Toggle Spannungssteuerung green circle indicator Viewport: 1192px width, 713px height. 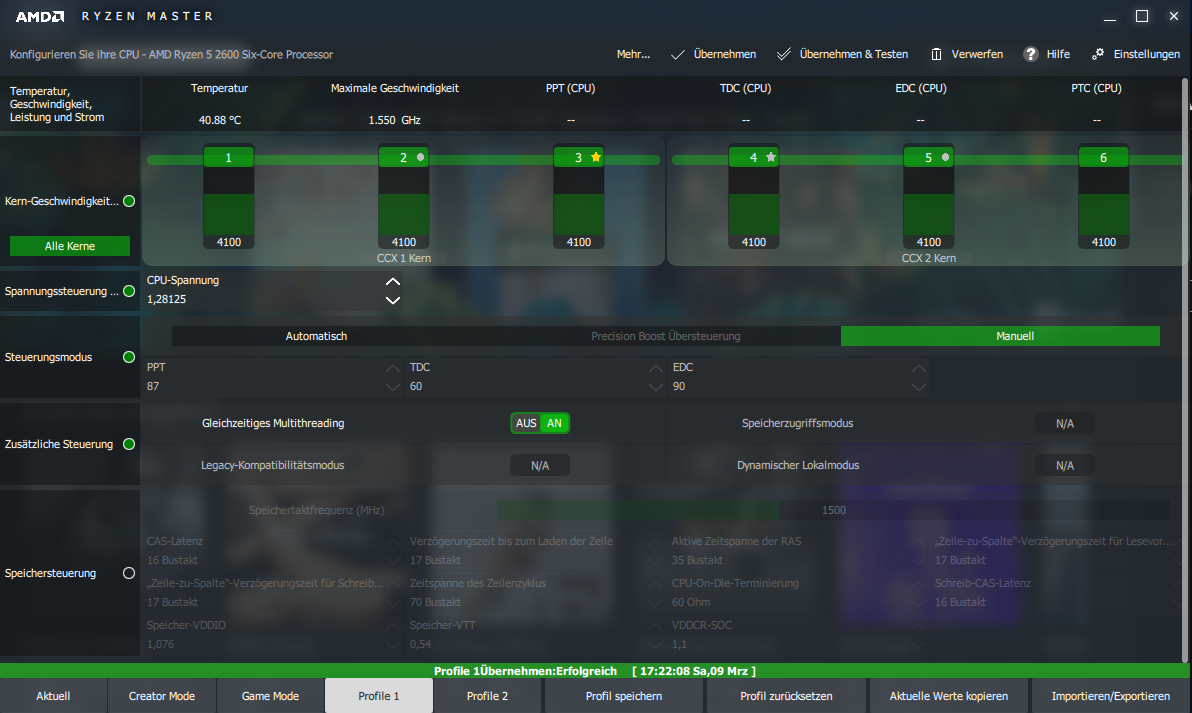129,291
